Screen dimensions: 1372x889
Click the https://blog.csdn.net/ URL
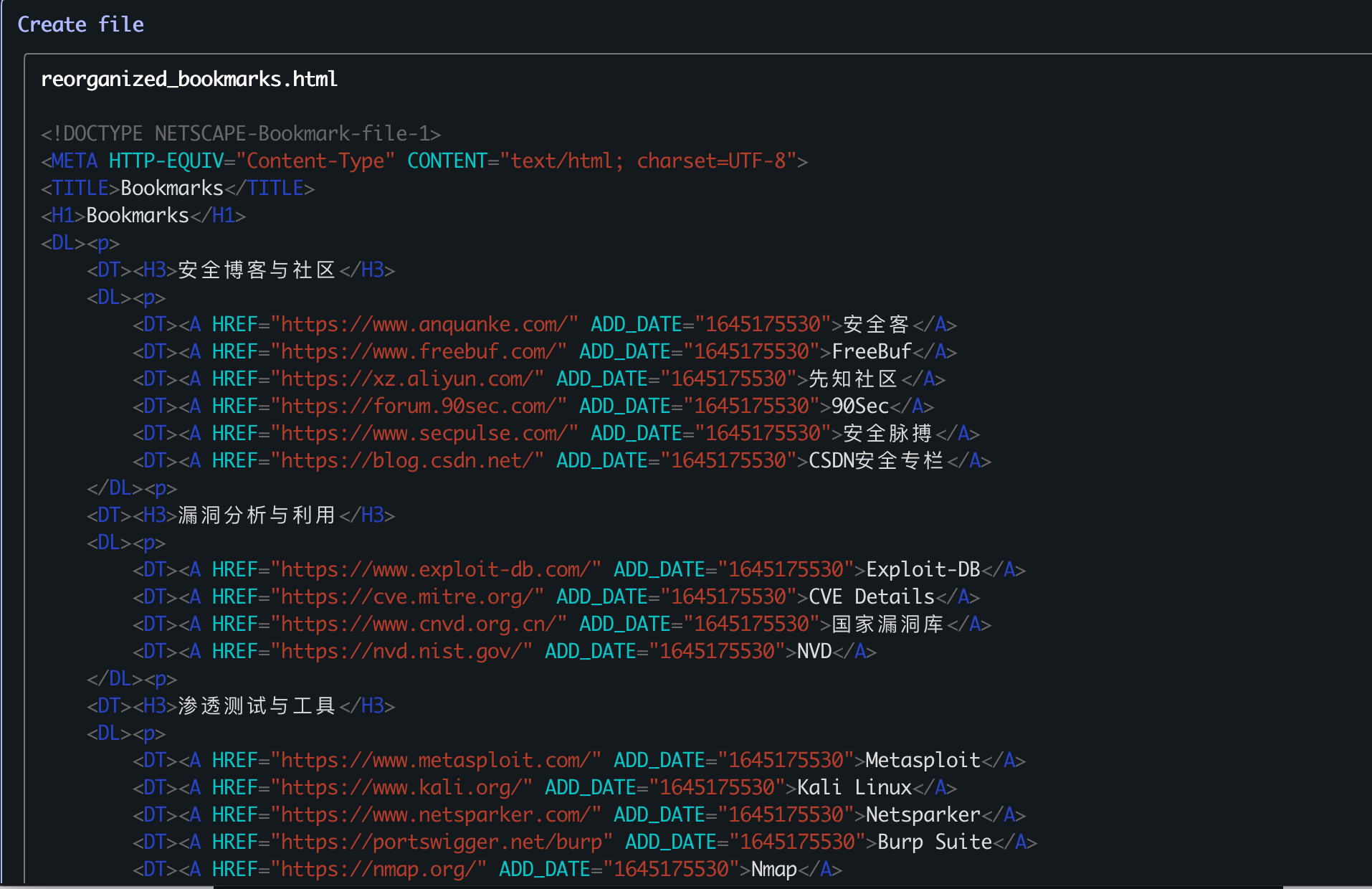click(x=407, y=460)
